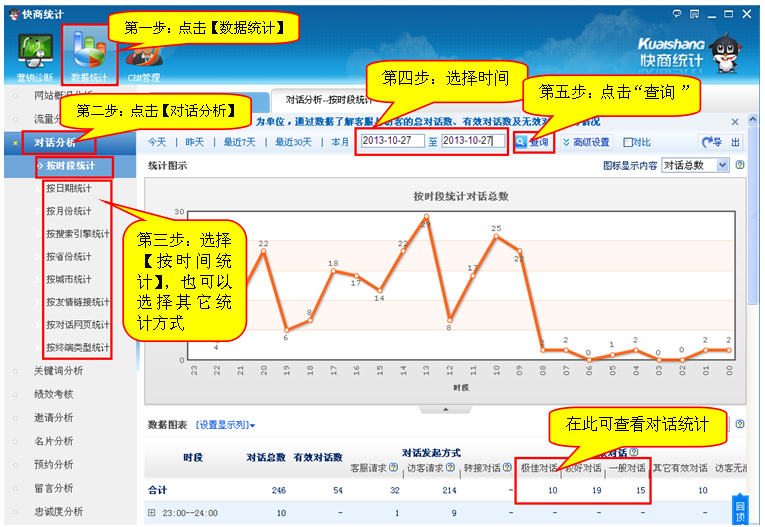Click the 查询 search button

[532, 142]
